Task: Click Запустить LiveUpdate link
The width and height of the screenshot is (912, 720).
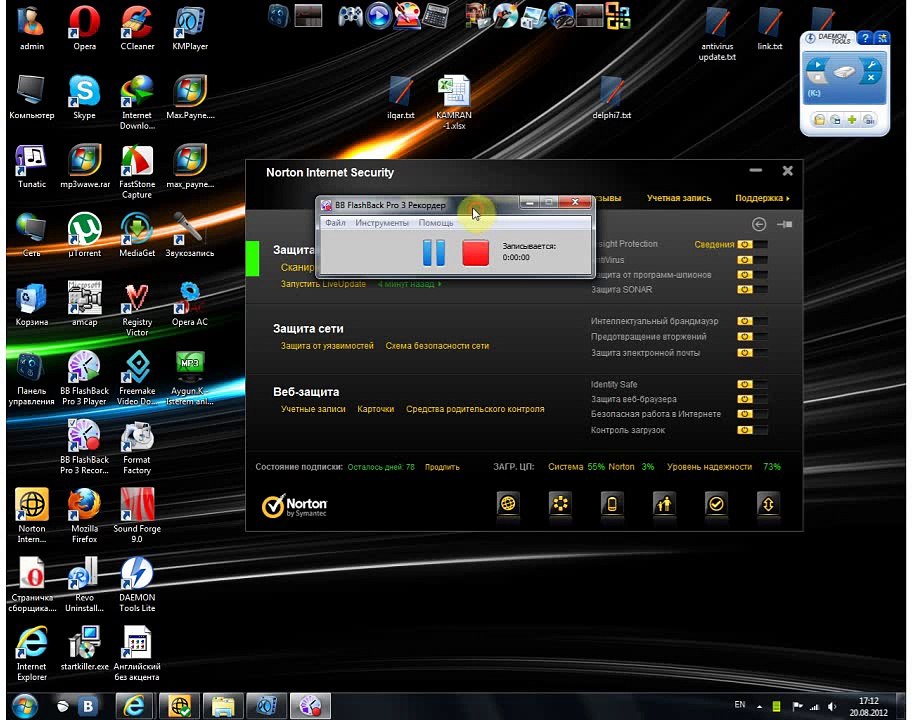Action: point(323,284)
